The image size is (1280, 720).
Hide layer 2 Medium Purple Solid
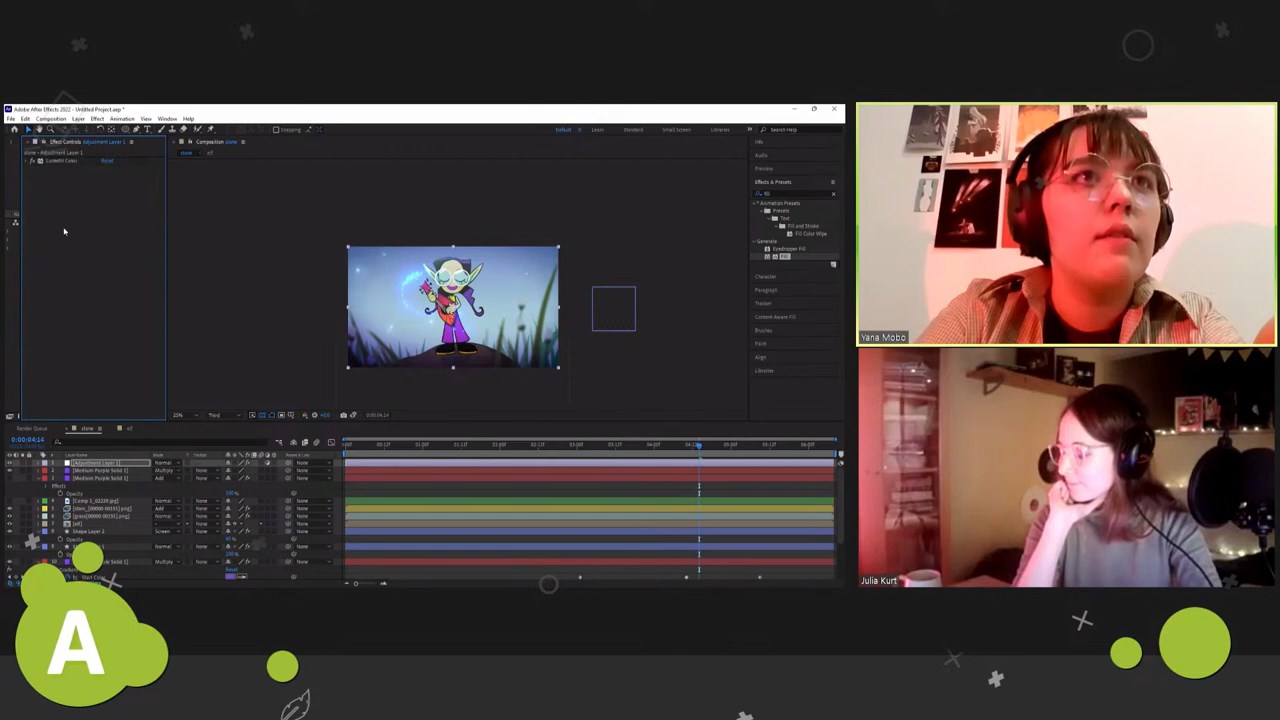pyautogui.click(x=9, y=470)
